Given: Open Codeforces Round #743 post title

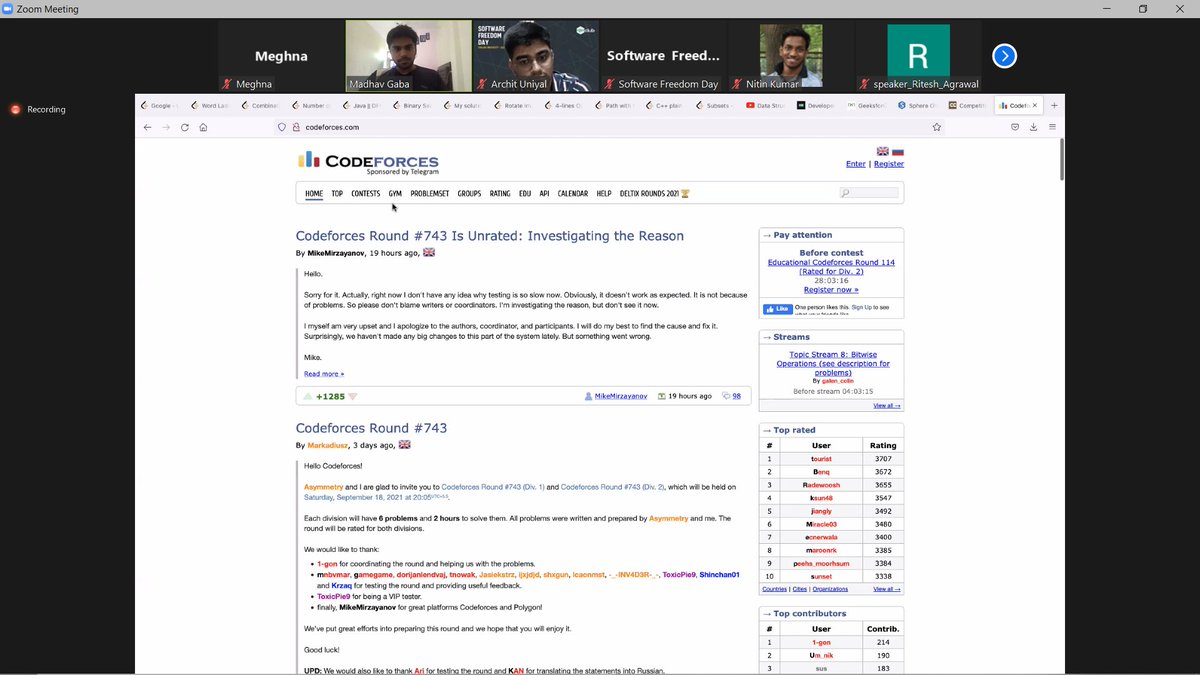Looking at the screenshot, I should pyautogui.click(x=371, y=428).
